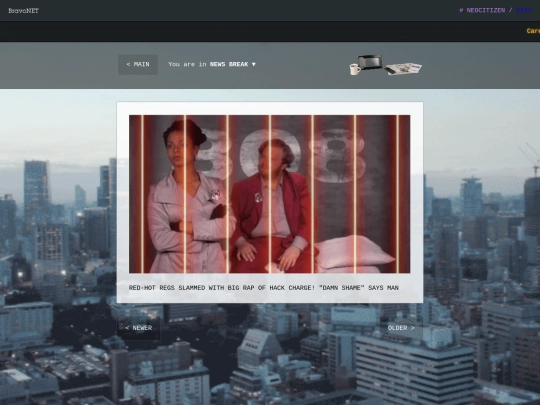Click the BravoNET logo
Image resolution: width=540 pixels, height=405 pixels.
[23, 11]
